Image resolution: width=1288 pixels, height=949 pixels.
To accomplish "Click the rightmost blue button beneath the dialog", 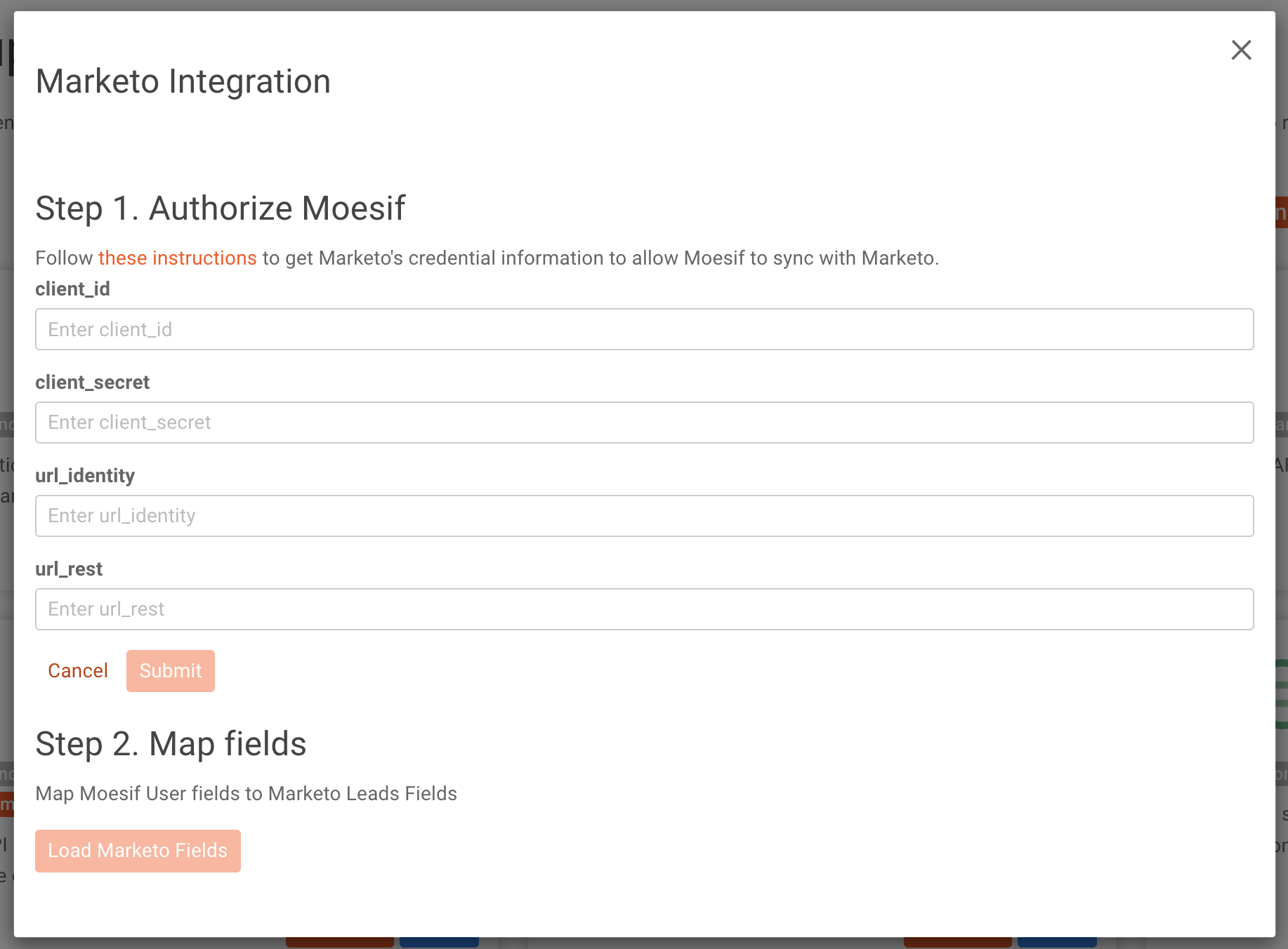I will coord(1056,943).
